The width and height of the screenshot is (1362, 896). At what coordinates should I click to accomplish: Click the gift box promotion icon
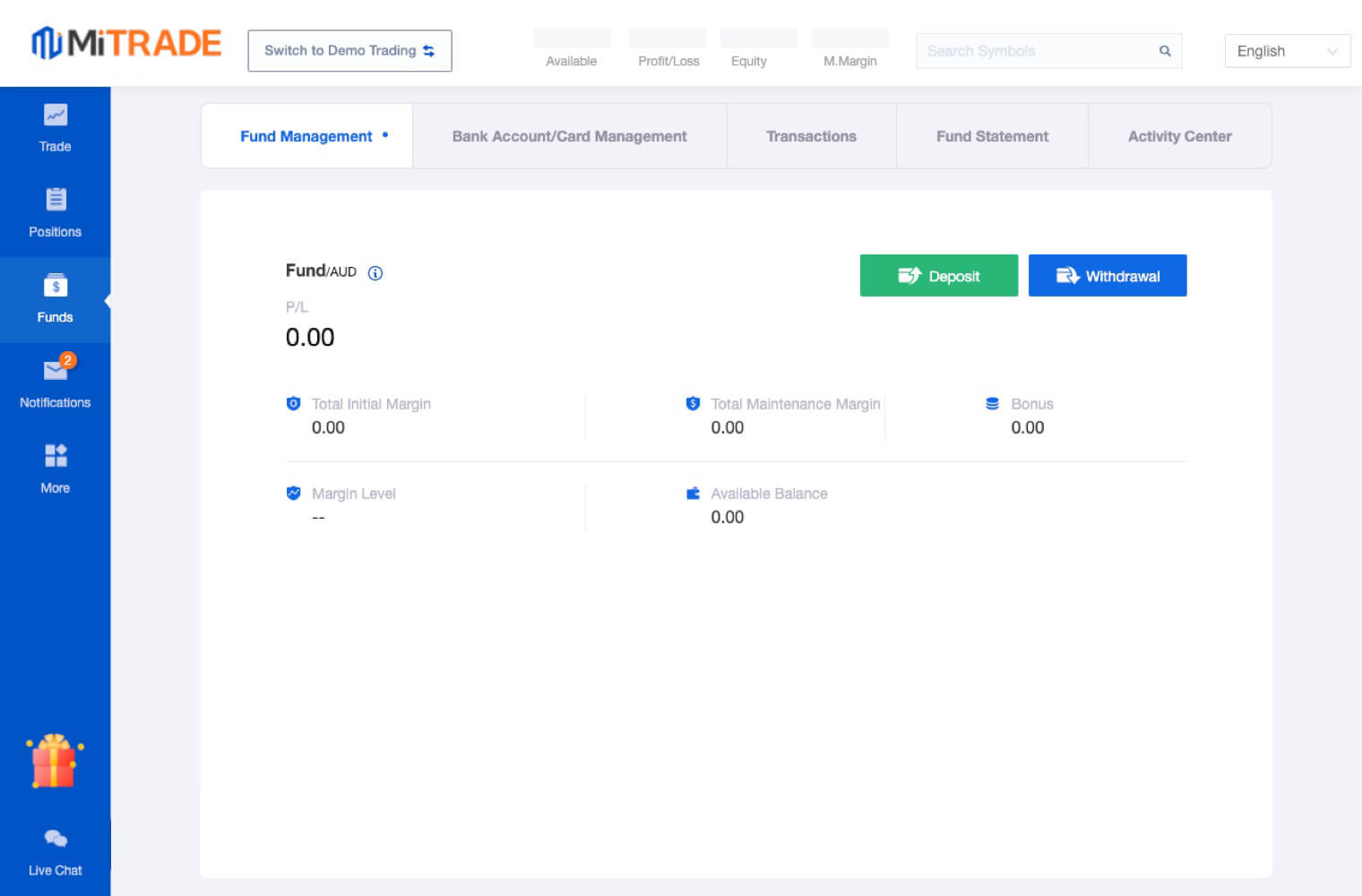tap(55, 762)
